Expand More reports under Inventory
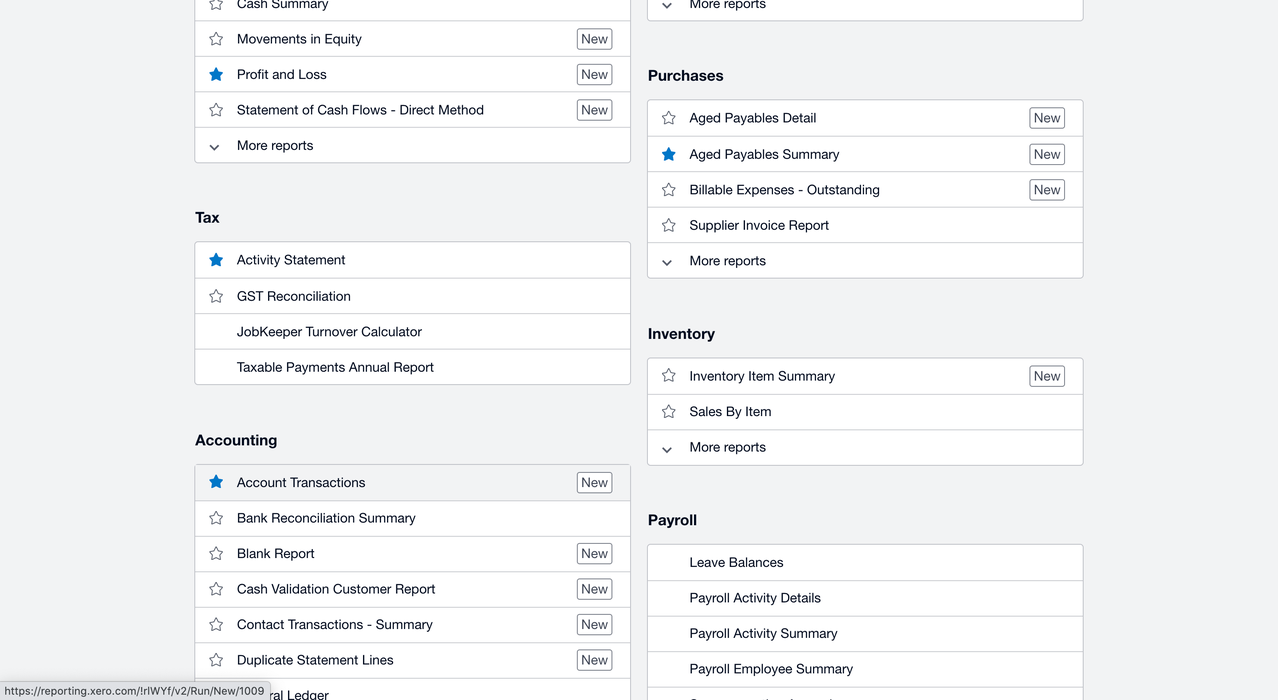The image size is (1278, 700). [x=727, y=447]
